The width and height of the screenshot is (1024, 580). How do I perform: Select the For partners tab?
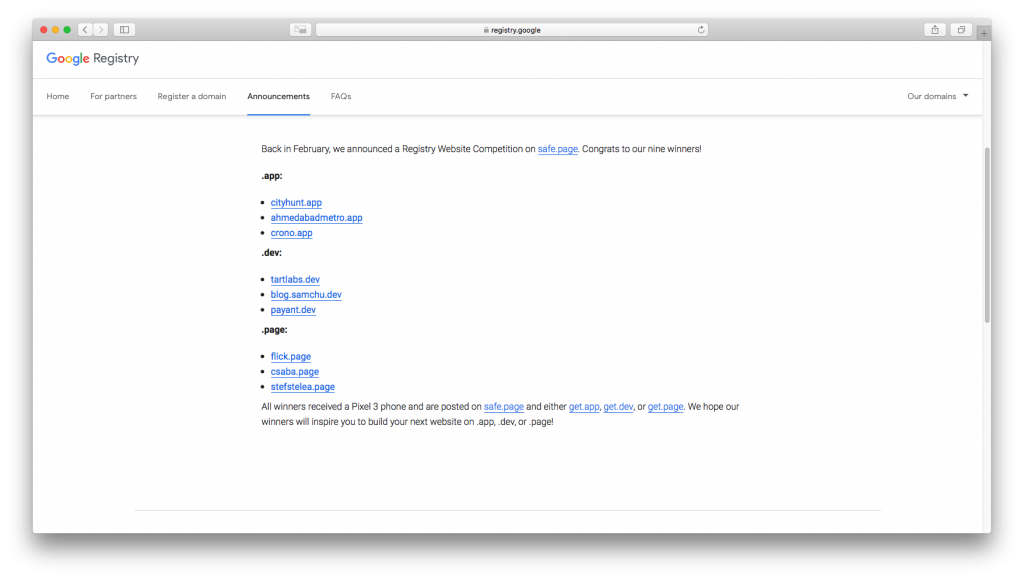click(114, 96)
